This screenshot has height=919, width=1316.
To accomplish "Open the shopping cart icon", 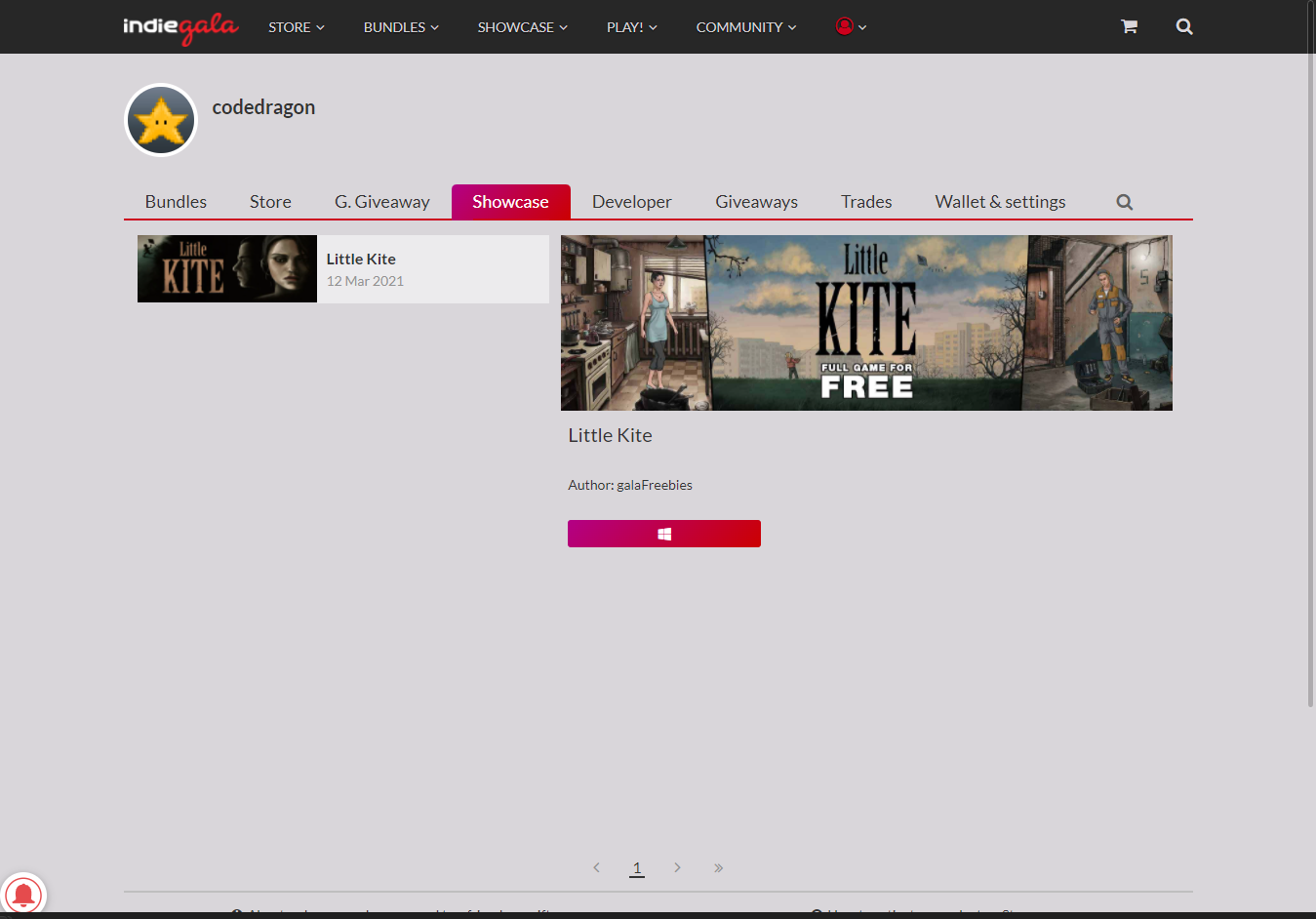I will pos(1129,26).
